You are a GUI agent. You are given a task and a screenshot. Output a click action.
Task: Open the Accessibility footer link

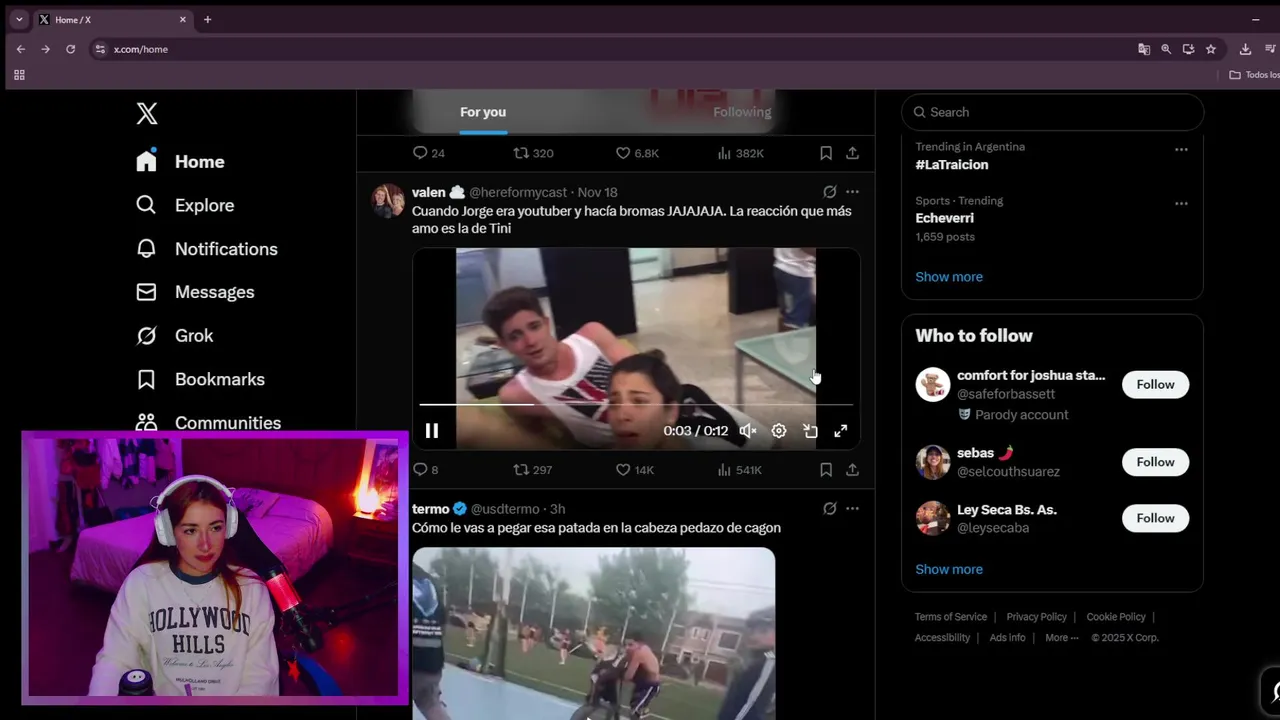click(942, 638)
